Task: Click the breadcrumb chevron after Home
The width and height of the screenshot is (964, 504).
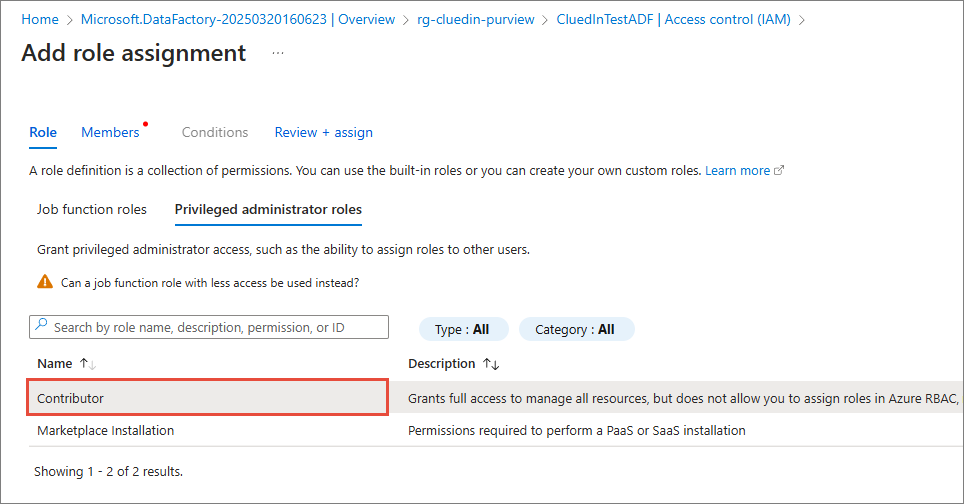Action: point(70,20)
